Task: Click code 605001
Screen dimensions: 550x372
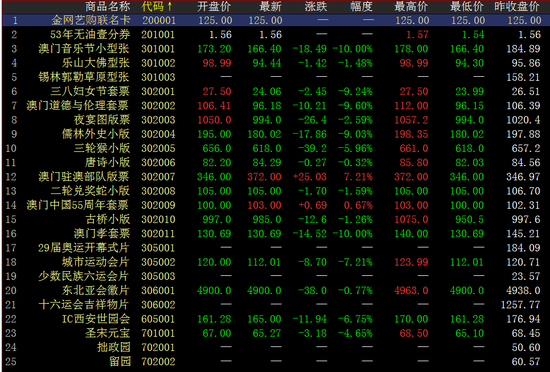Action: (x=158, y=319)
